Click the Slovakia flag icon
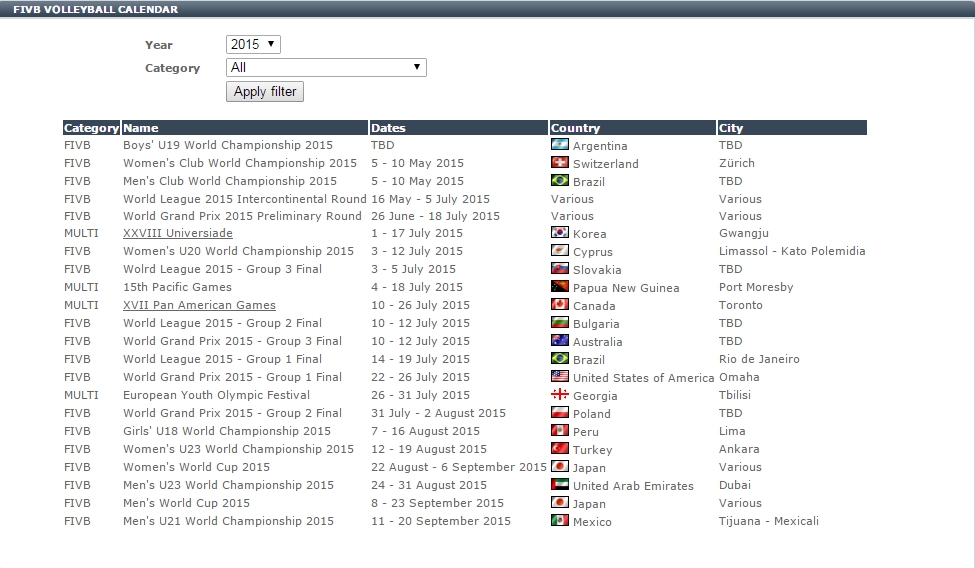Screen dimensions: 975x568 (560, 269)
